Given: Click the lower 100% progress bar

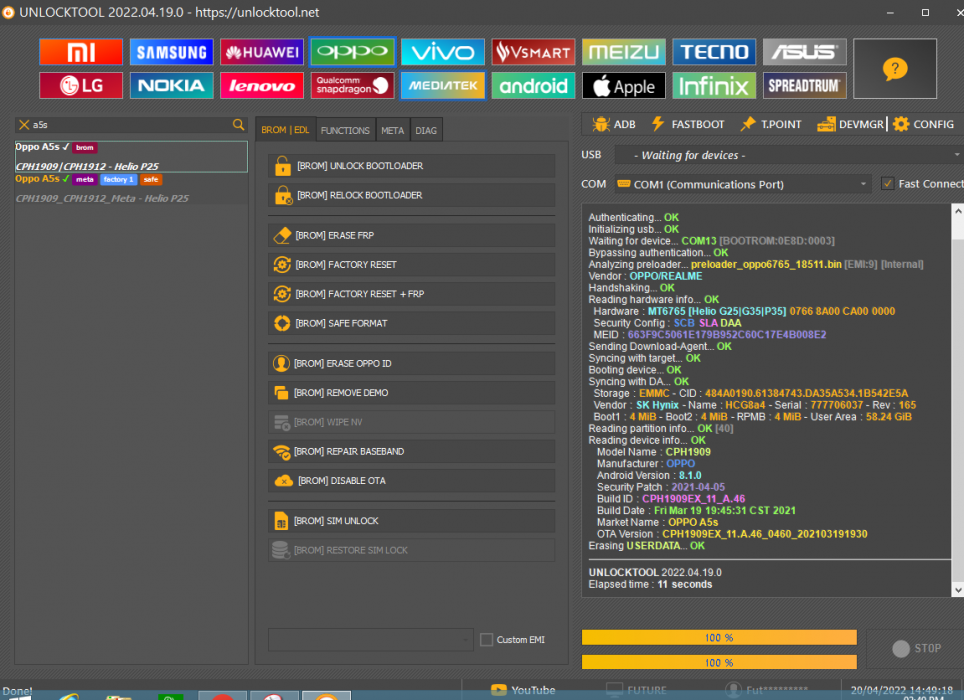Looking at the screenshot, I should tap(719, 663).
